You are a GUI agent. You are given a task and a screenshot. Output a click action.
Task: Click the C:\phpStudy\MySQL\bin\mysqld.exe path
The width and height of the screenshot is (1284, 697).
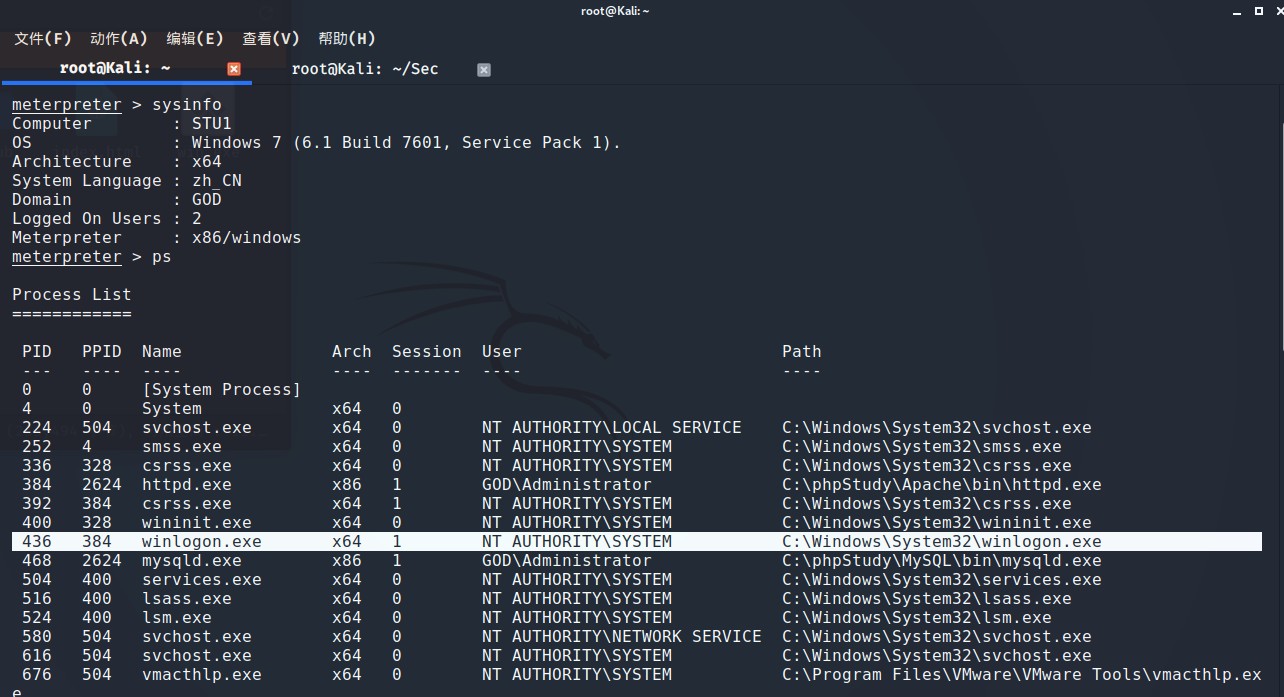pos(942,561)
